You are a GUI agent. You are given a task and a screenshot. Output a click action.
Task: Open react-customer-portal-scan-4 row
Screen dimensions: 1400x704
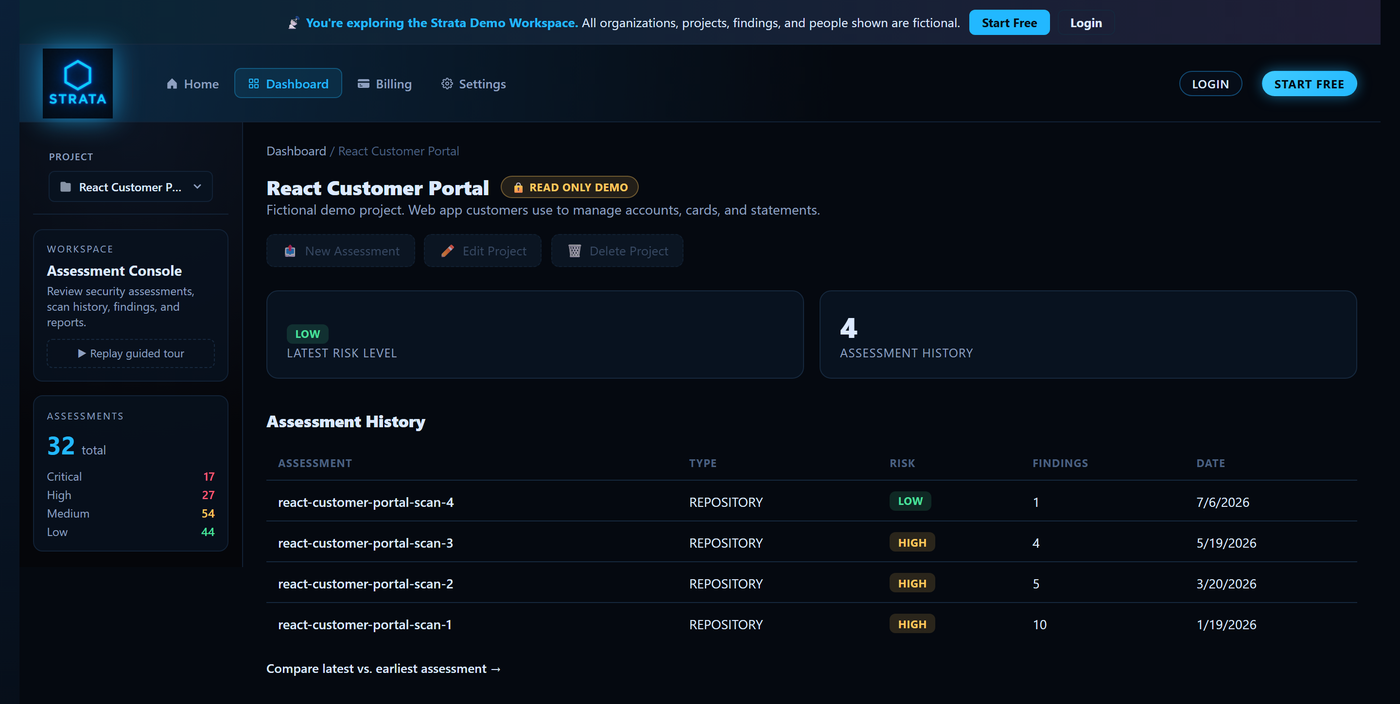(812, 502)
